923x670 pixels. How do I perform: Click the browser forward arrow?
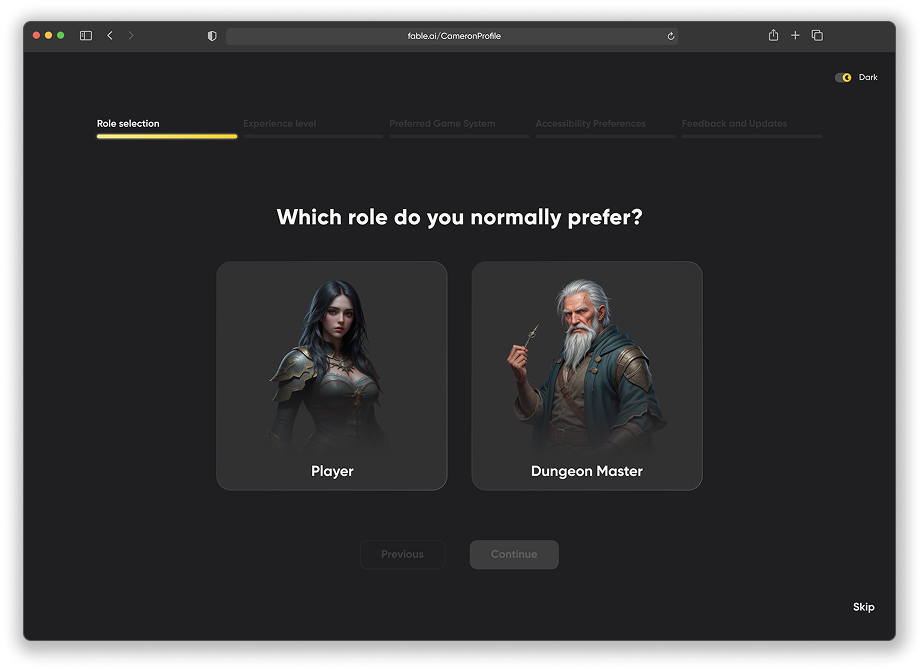[x=131, y=36]
